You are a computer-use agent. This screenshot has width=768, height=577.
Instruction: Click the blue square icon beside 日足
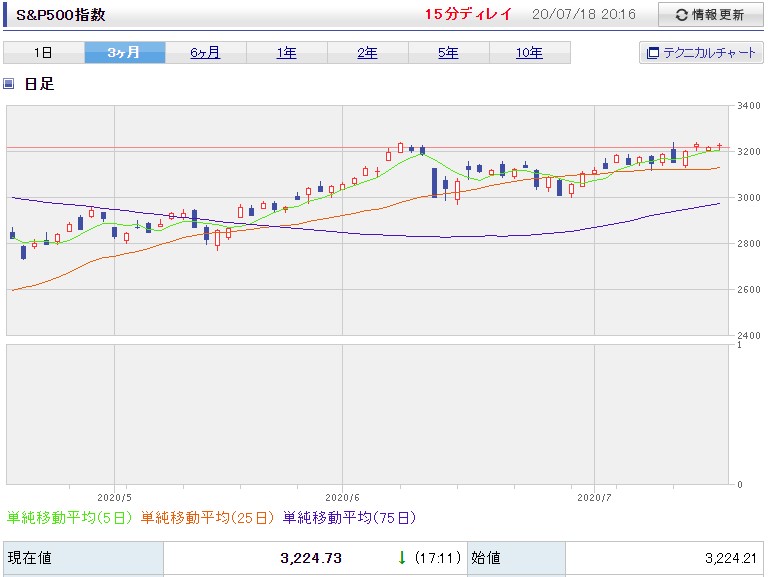(9, 84)
